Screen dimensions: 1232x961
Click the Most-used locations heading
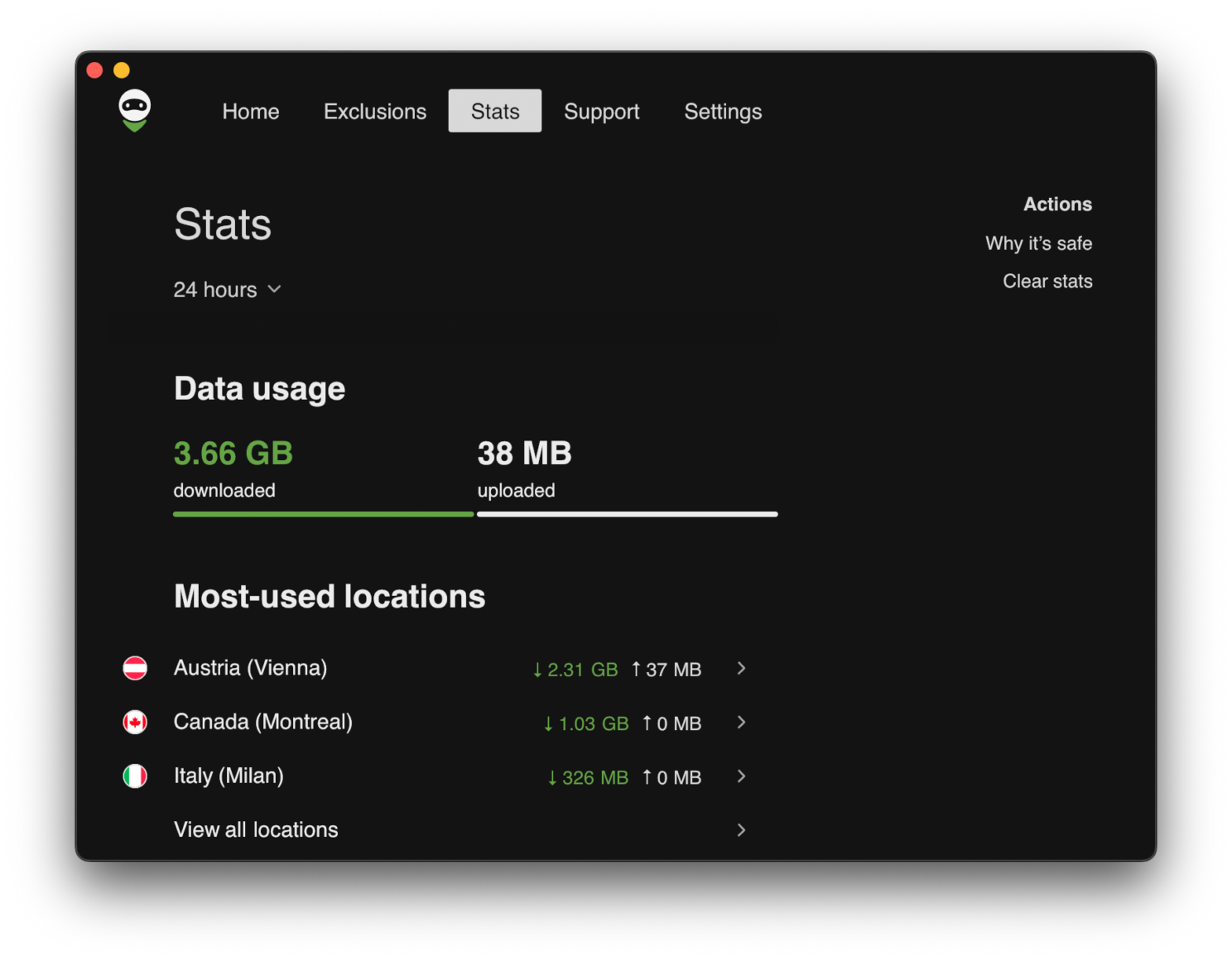point(330,597)
